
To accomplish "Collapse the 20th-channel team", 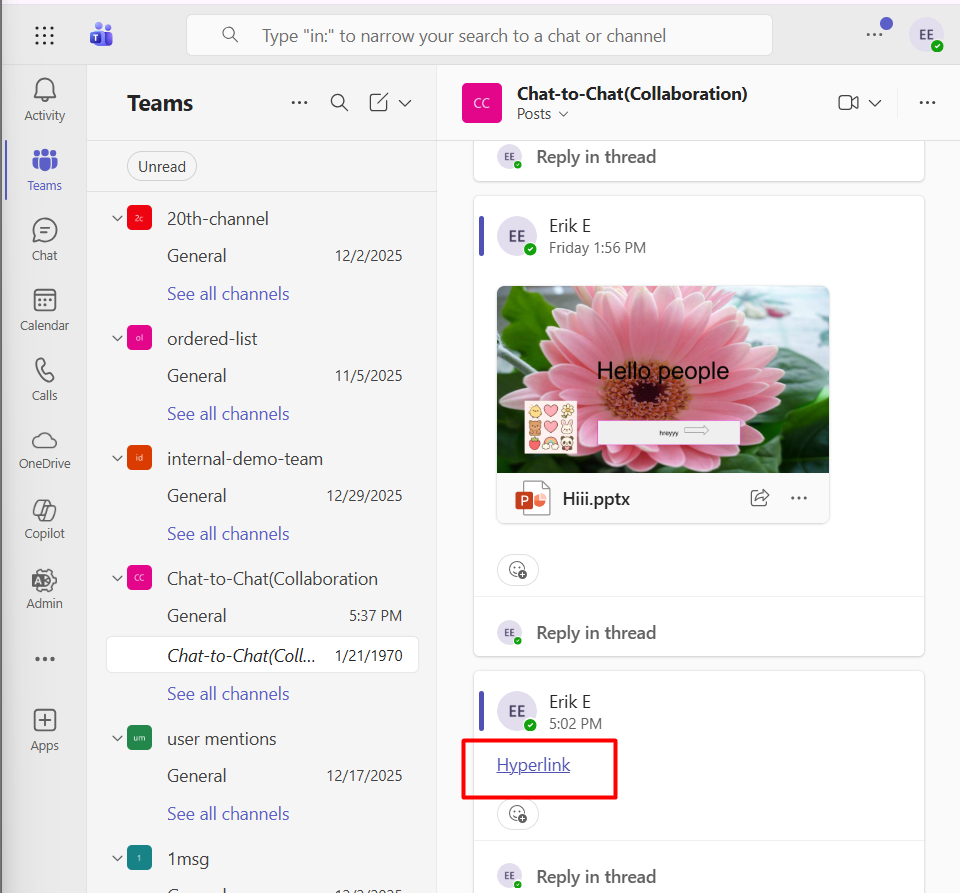I will pos(117,218).
